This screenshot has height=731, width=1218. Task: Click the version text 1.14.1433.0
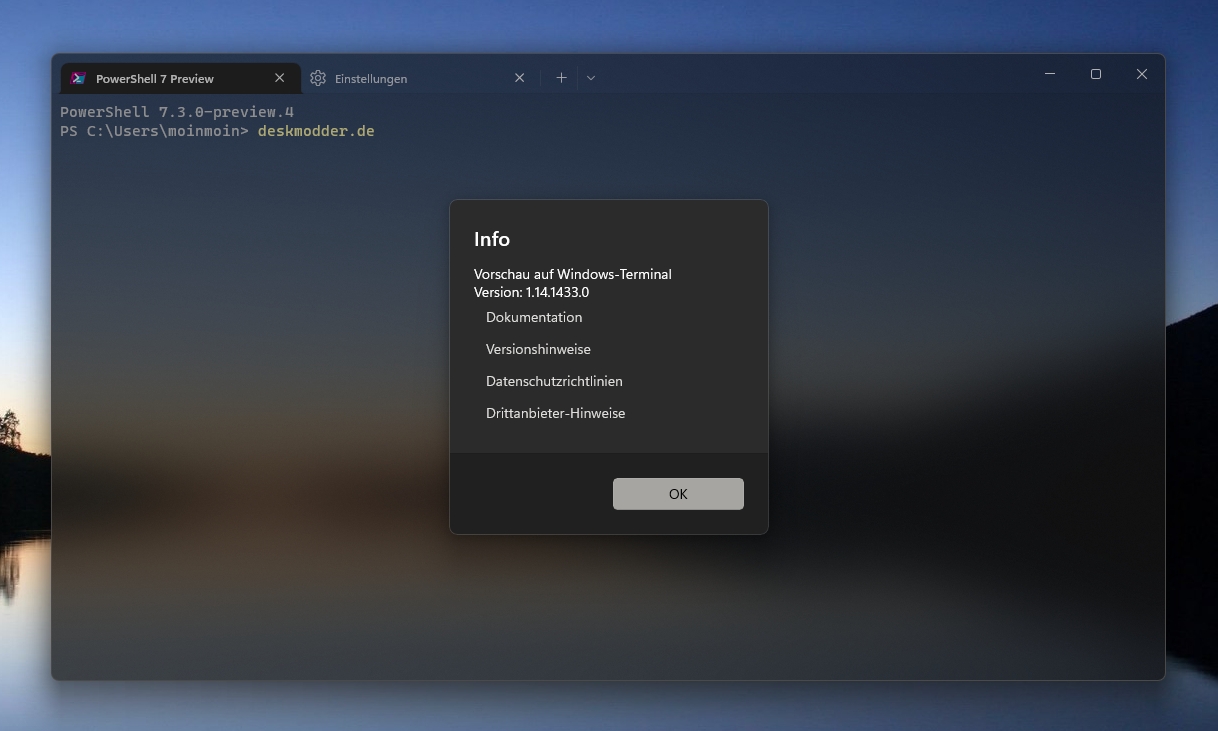[x=557, y=293]
